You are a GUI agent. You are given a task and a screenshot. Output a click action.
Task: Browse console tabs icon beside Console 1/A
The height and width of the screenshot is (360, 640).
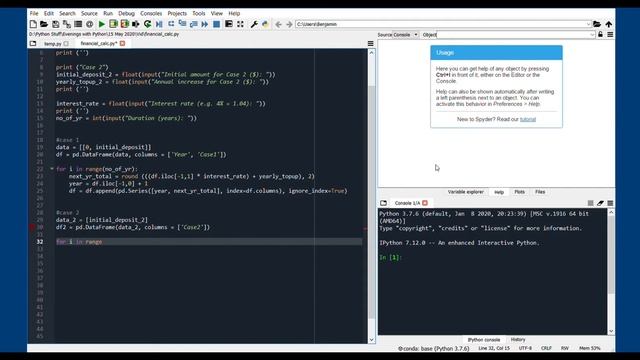(x=383, y=203)
